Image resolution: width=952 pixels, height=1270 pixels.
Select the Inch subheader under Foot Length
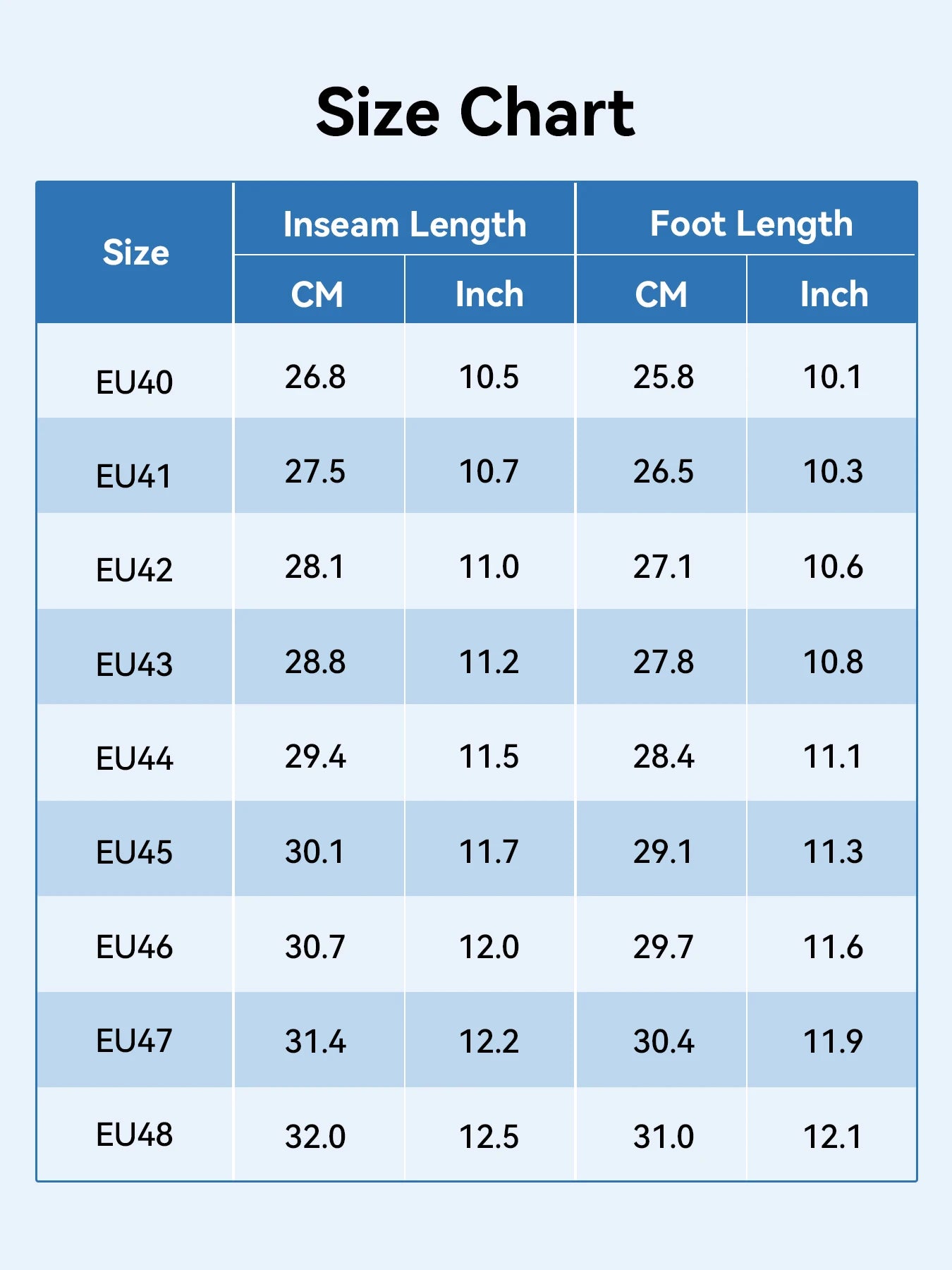[834, 294]
